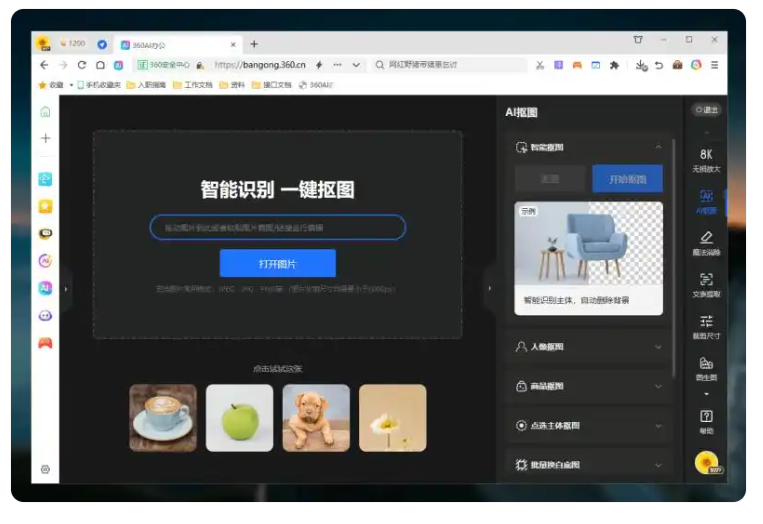Try the coffee cup sample image
The width and height of the screenshot is (763, 524).
163,418
